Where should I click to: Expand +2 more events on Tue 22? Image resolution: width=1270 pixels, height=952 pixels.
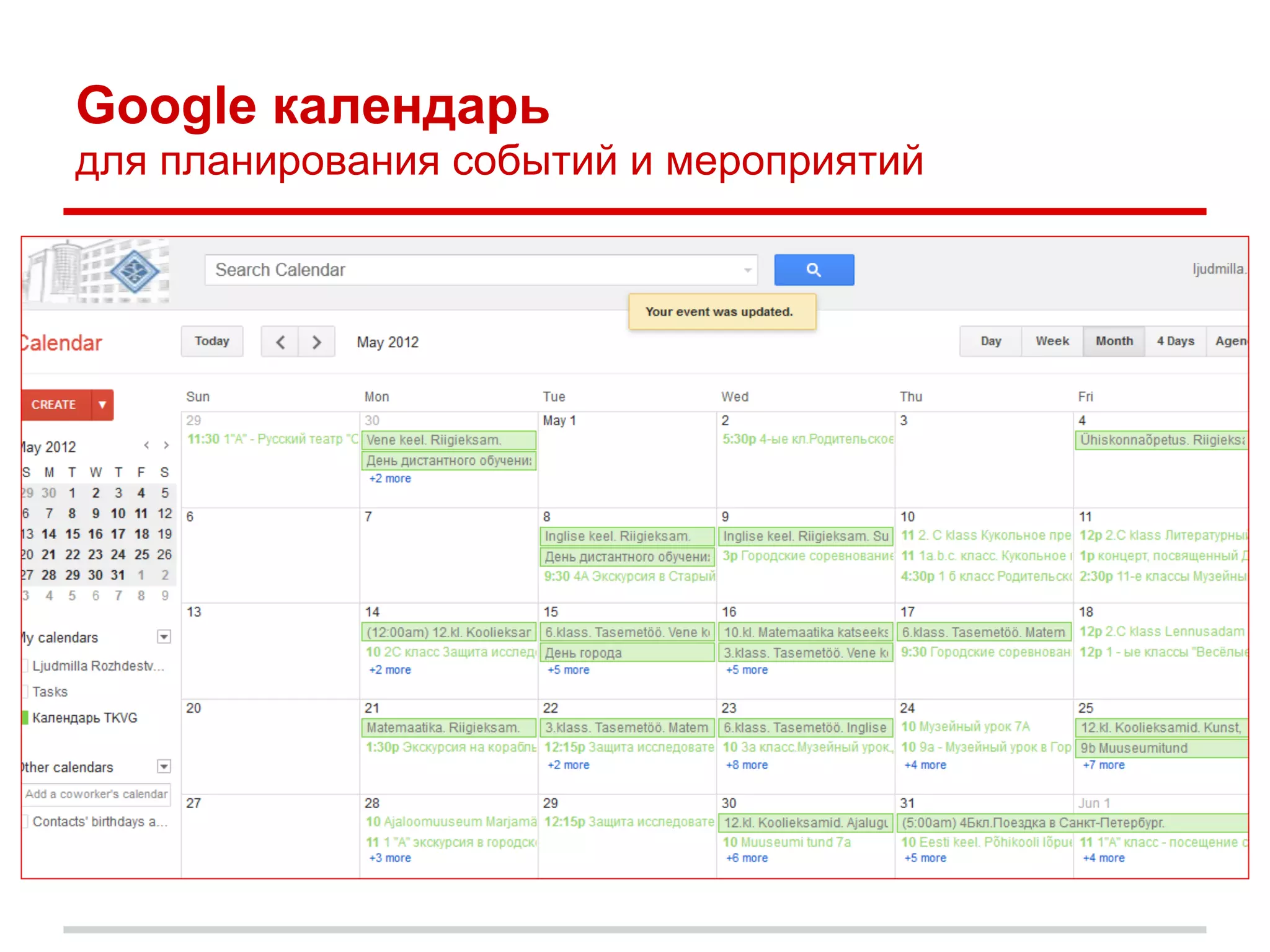tap(569, 765)
